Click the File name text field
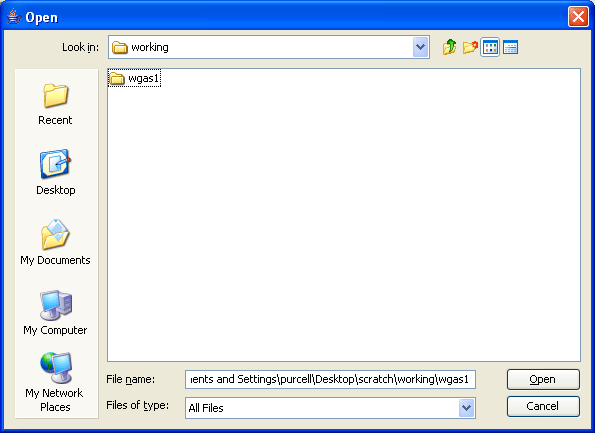595x433 pixels. pyautogui.click(x=330, y=379)
